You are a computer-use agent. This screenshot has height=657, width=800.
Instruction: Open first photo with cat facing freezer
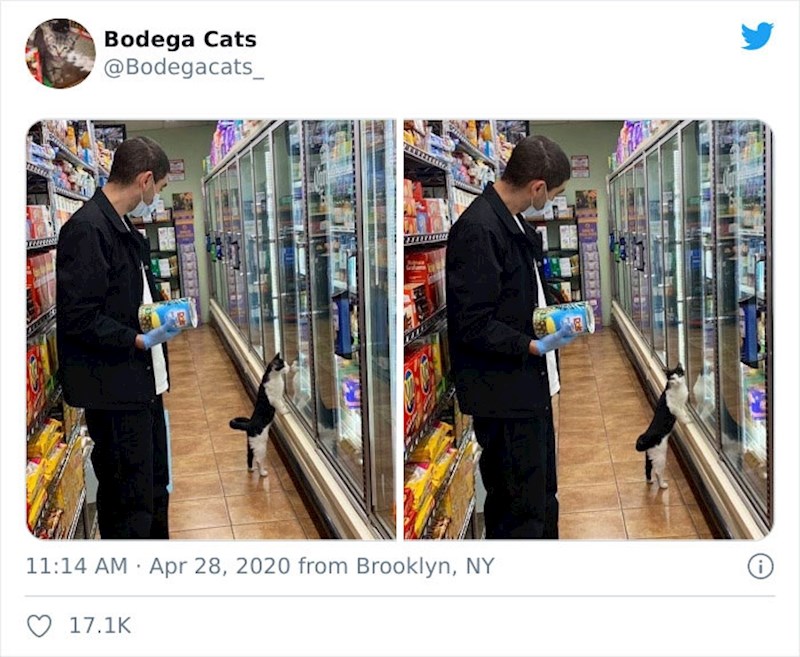point(211,330)
